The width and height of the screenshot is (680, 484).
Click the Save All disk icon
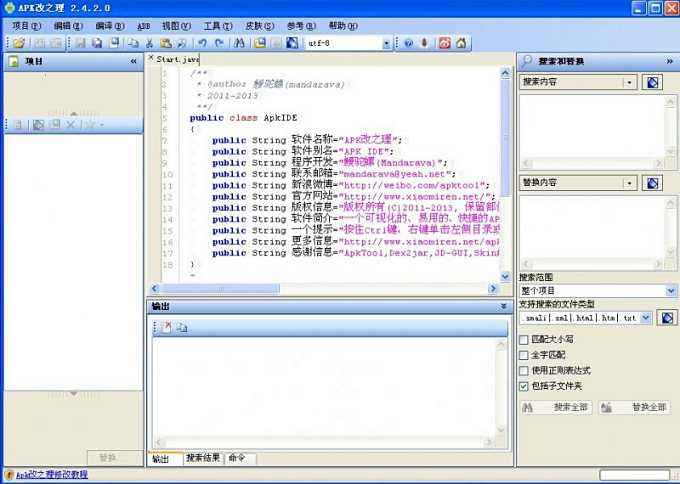tap(98, 43)
